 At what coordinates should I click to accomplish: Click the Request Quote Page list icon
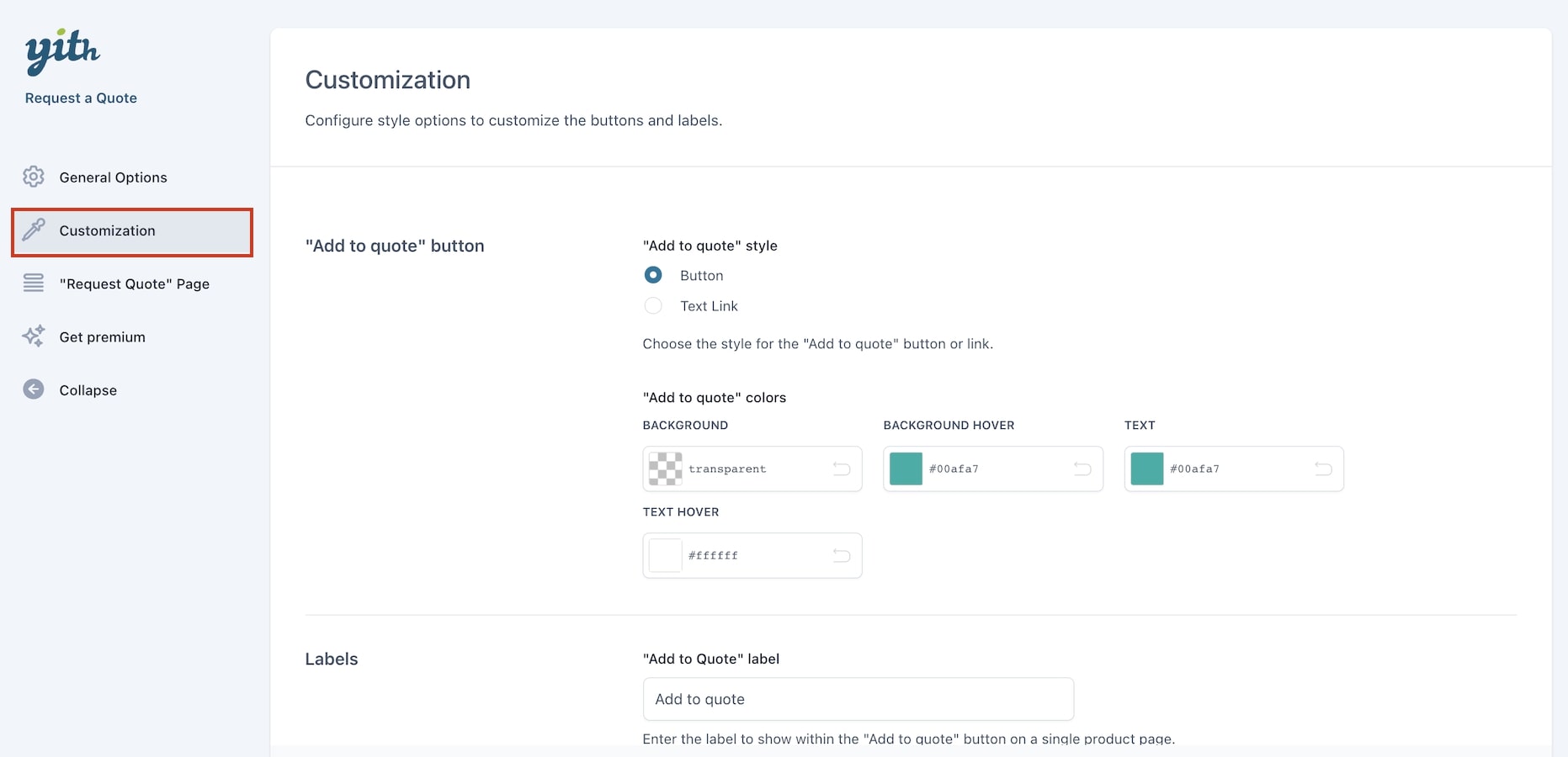point(34,283)
